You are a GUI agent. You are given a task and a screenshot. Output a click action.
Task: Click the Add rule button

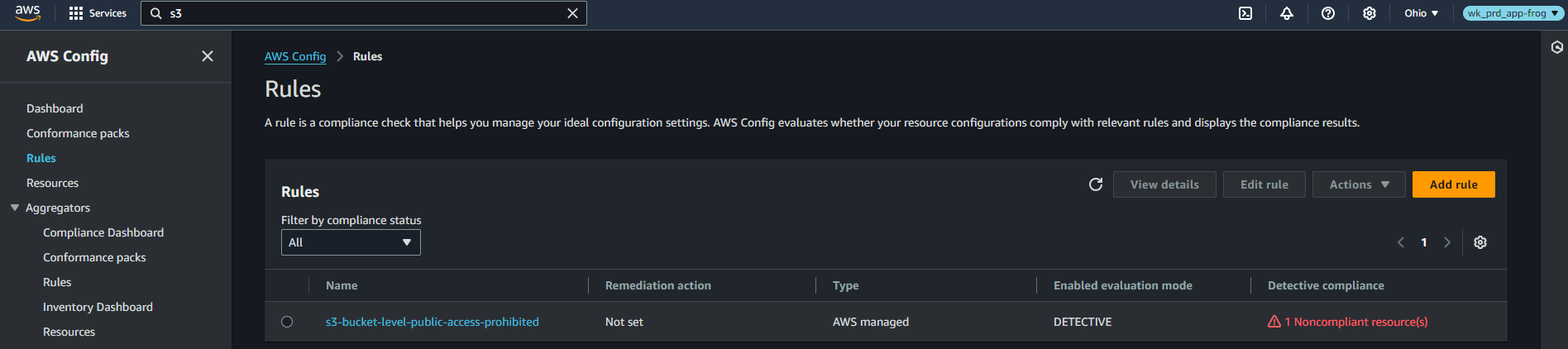point(1453,184)
